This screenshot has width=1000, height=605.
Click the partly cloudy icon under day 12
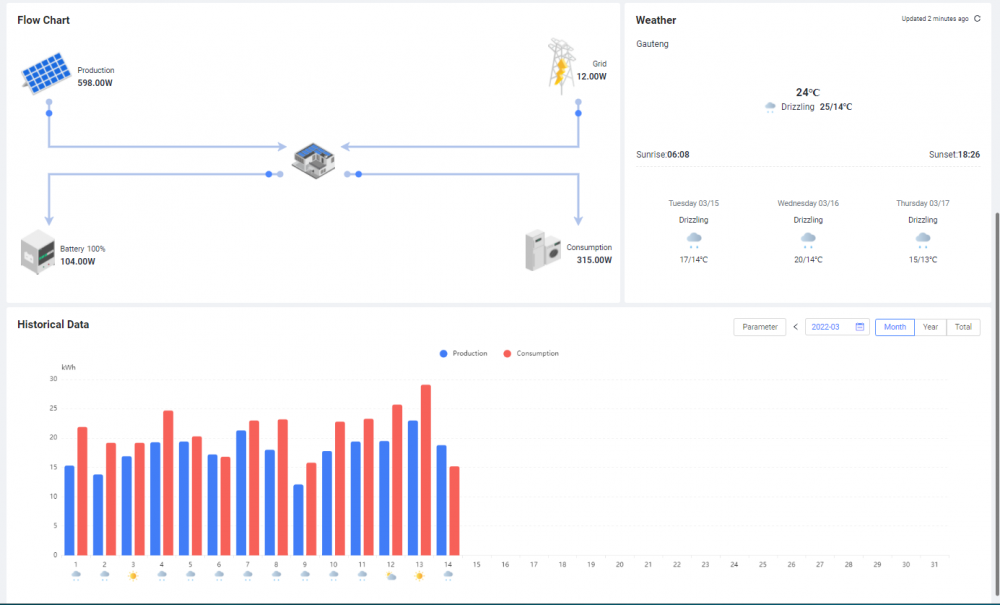point(391,576)
